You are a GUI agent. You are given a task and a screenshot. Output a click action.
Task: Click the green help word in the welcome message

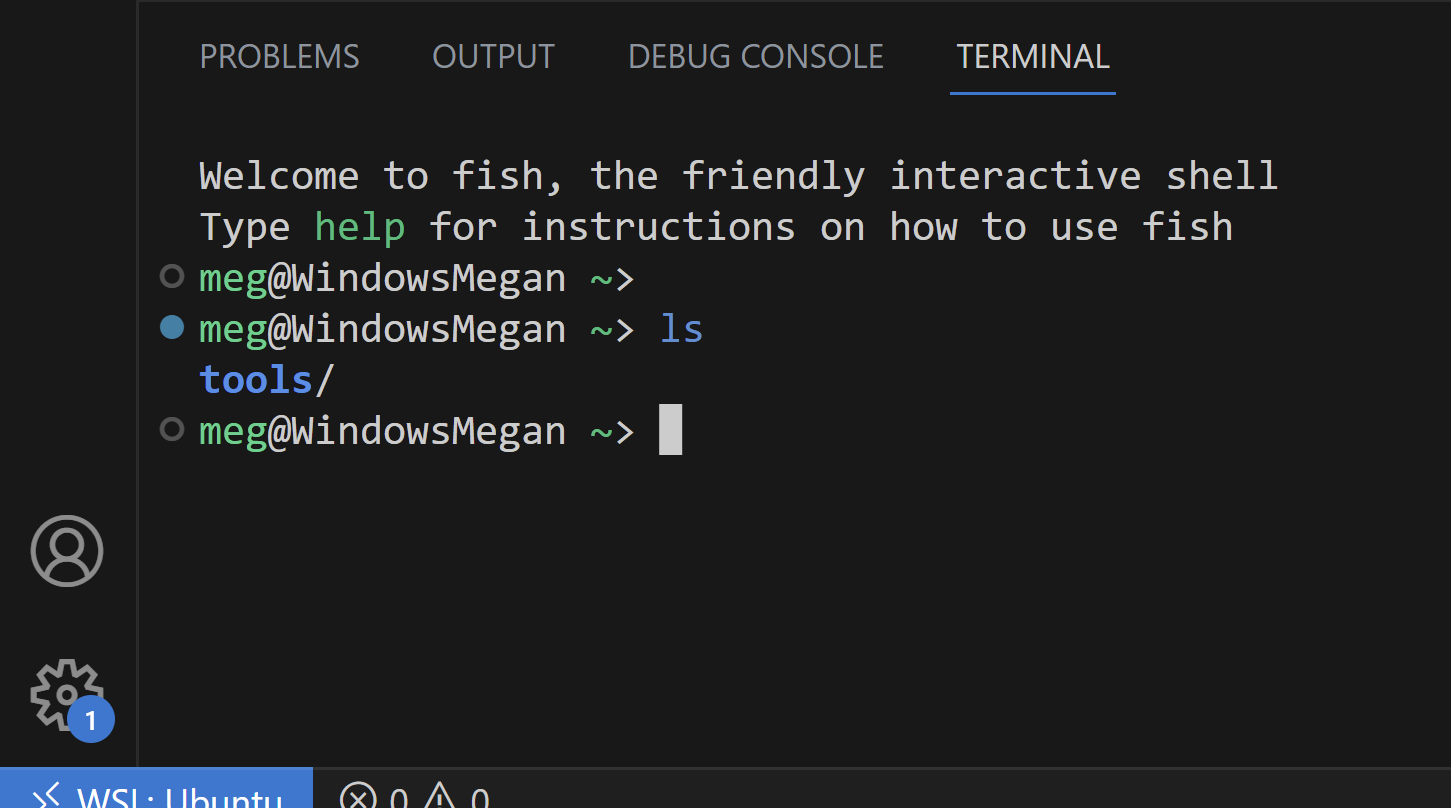(x=359, y=226)
